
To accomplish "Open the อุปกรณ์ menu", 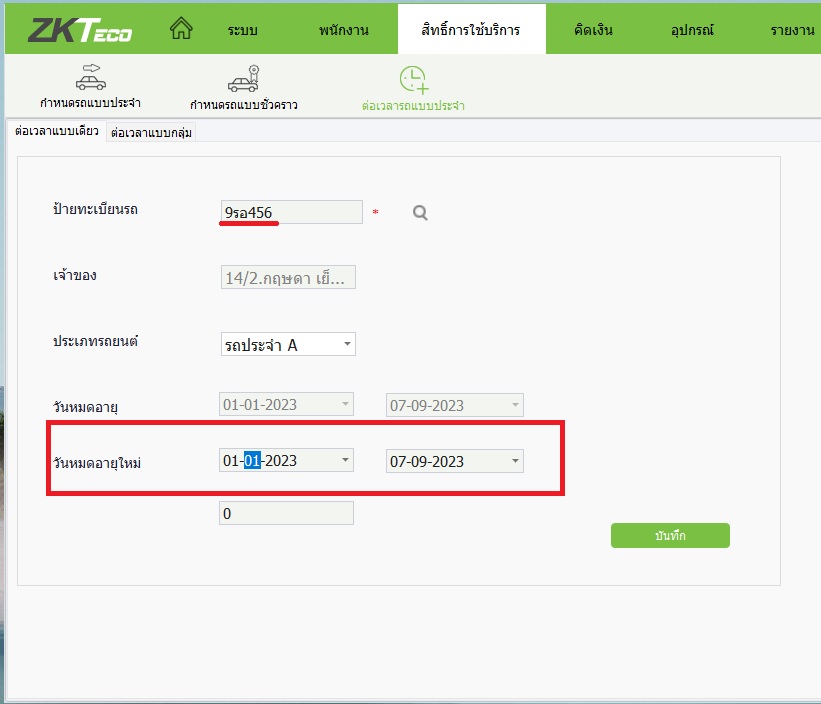I will tap(692, 30).
